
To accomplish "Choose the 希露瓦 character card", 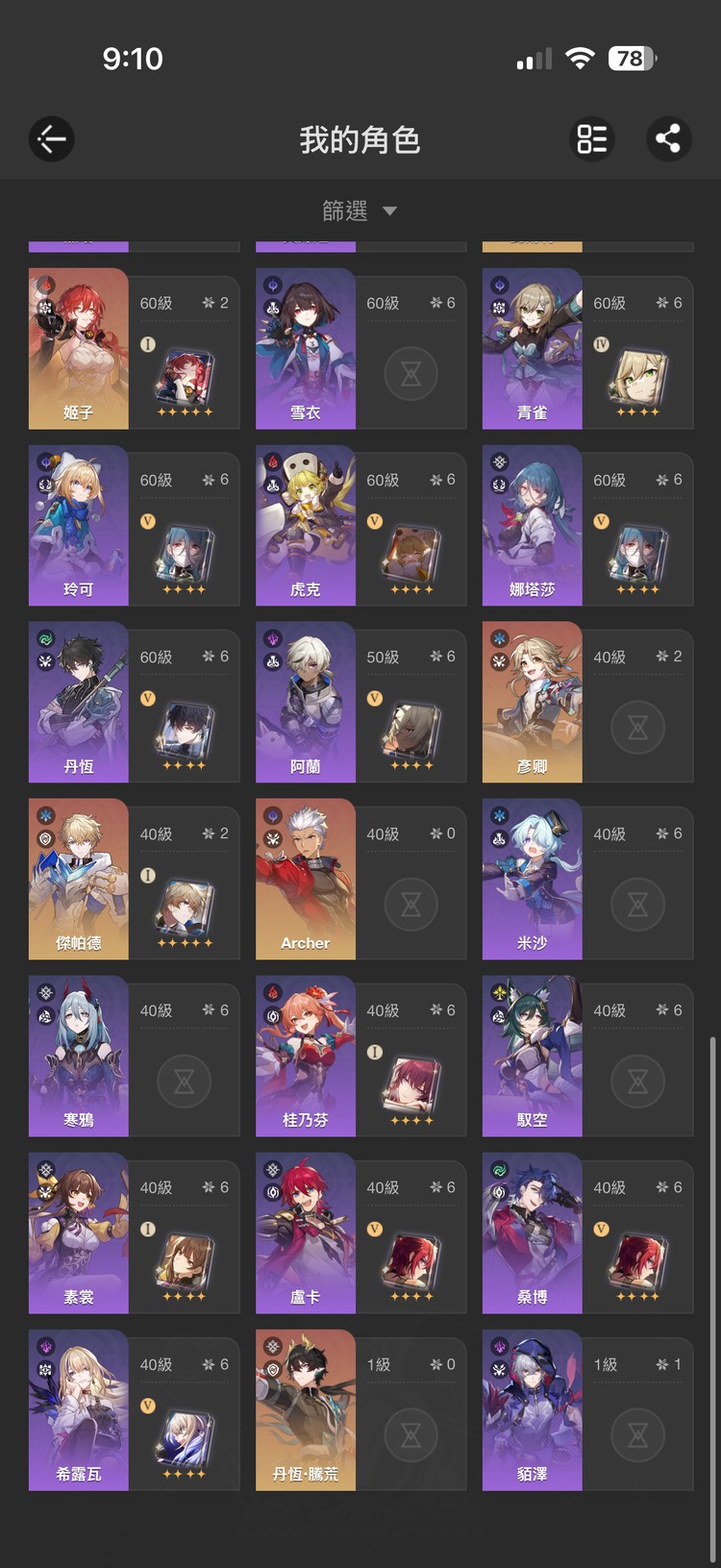I will point(135,1410).
